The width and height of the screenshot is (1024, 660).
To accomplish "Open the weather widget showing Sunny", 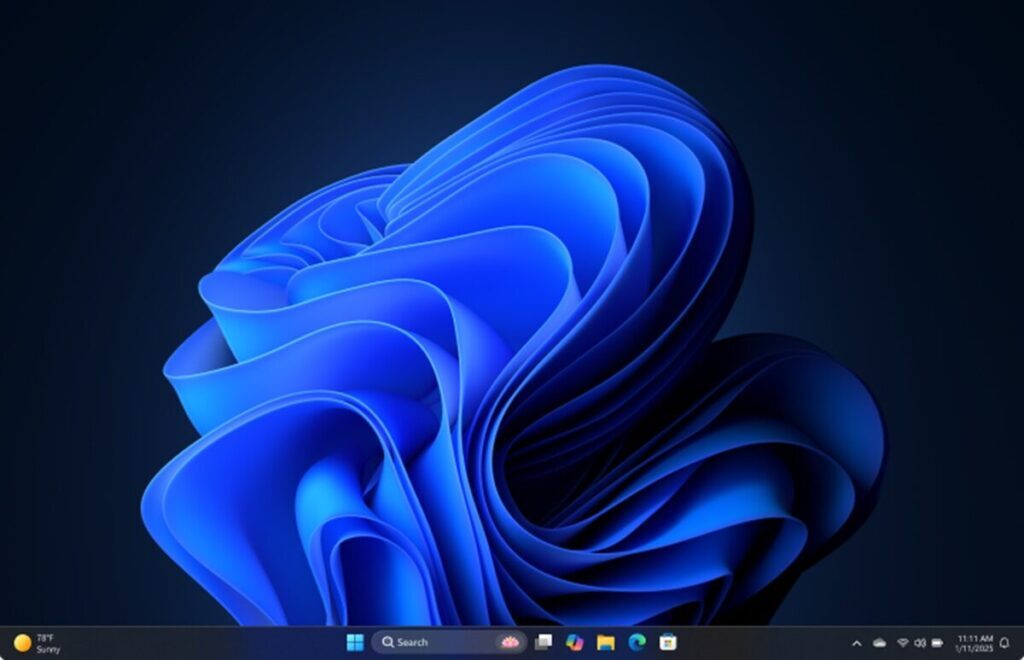I will tap(37, 643).
